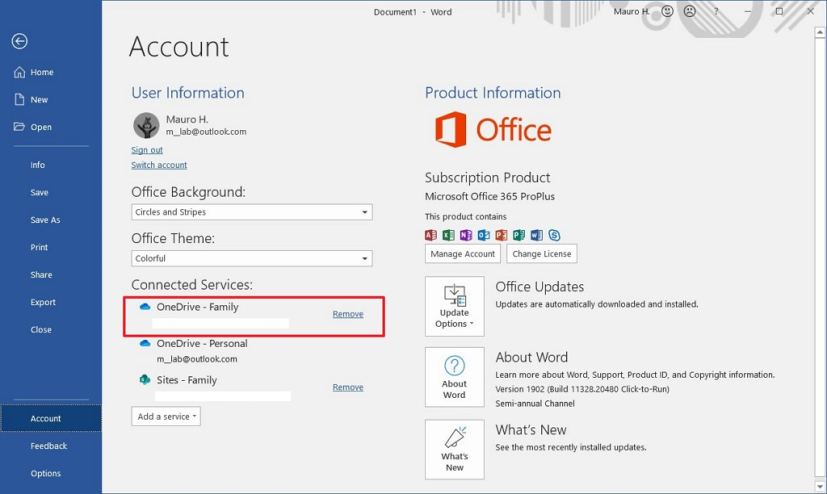This screenshot has width=827, height=494.
Task: Click the OneDrive - Personal cloud icon
Action: pos(145,343)
